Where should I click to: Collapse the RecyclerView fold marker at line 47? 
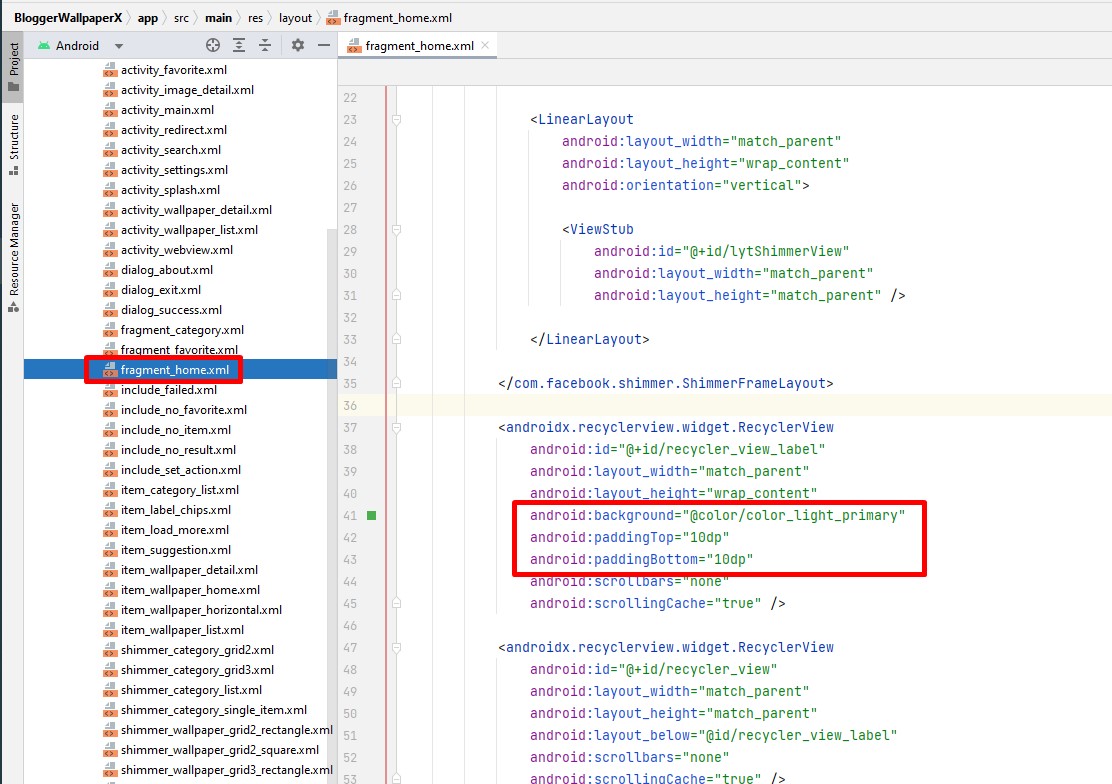pos(396,647)
